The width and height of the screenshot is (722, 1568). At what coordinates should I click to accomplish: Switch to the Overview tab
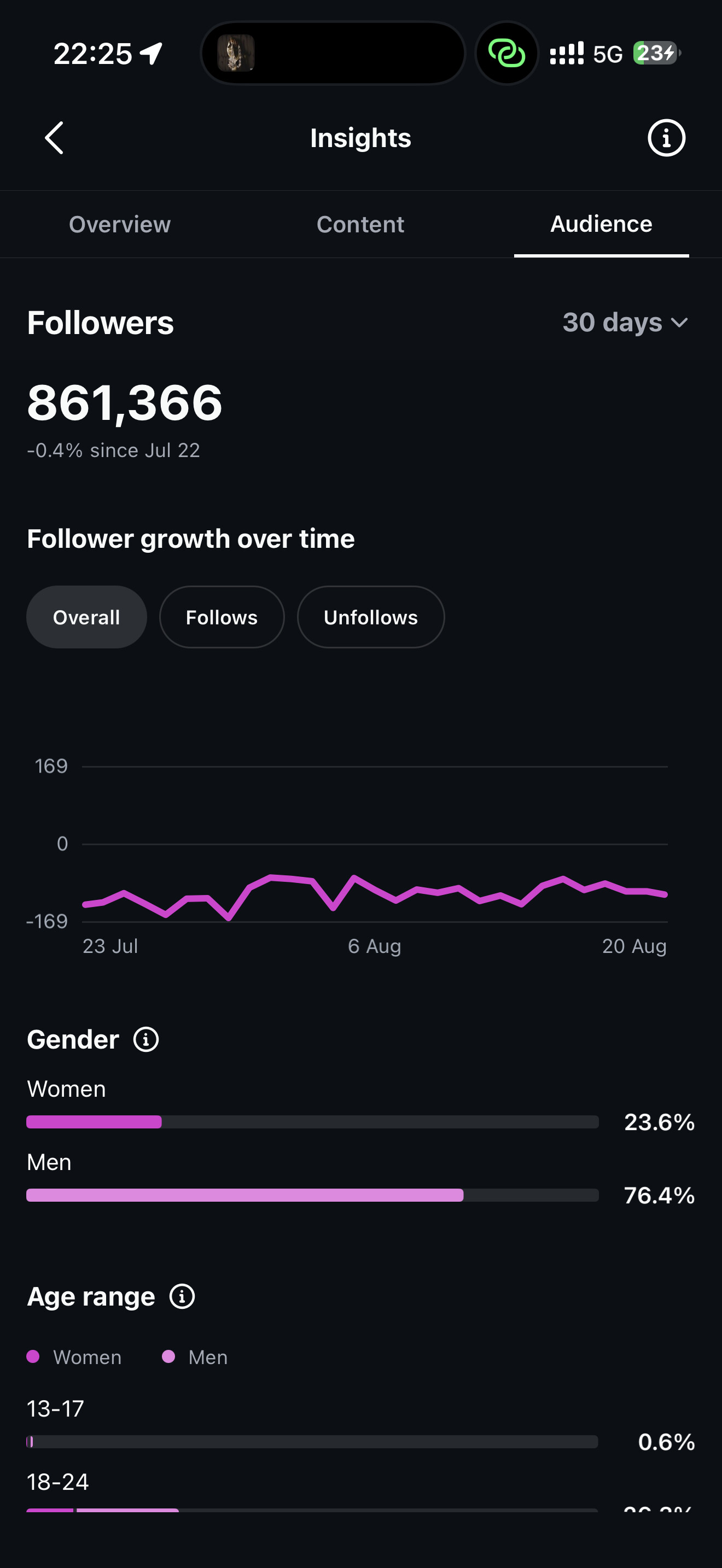[120, 224]
